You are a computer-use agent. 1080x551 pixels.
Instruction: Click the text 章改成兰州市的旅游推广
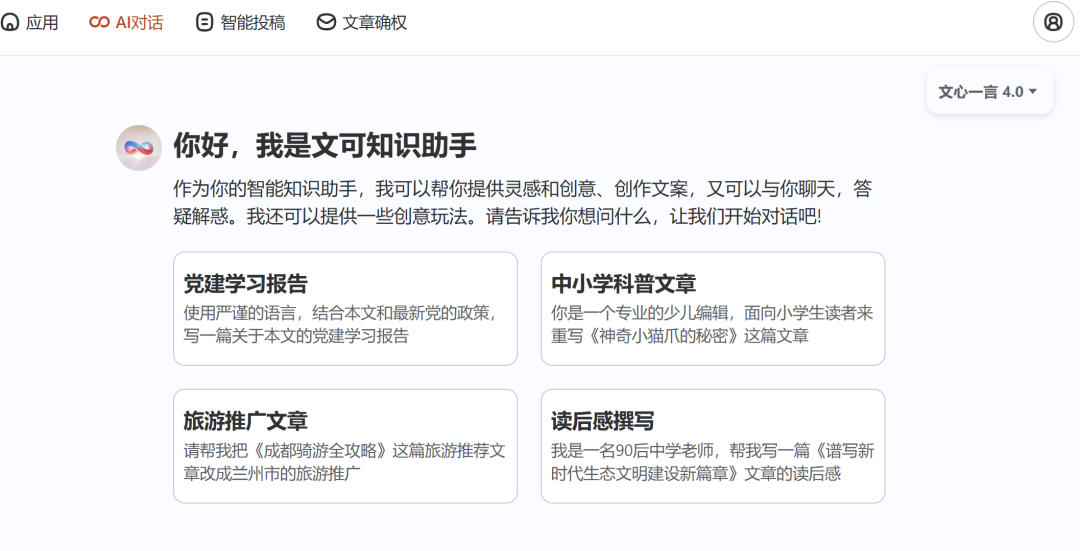point(272,474)
